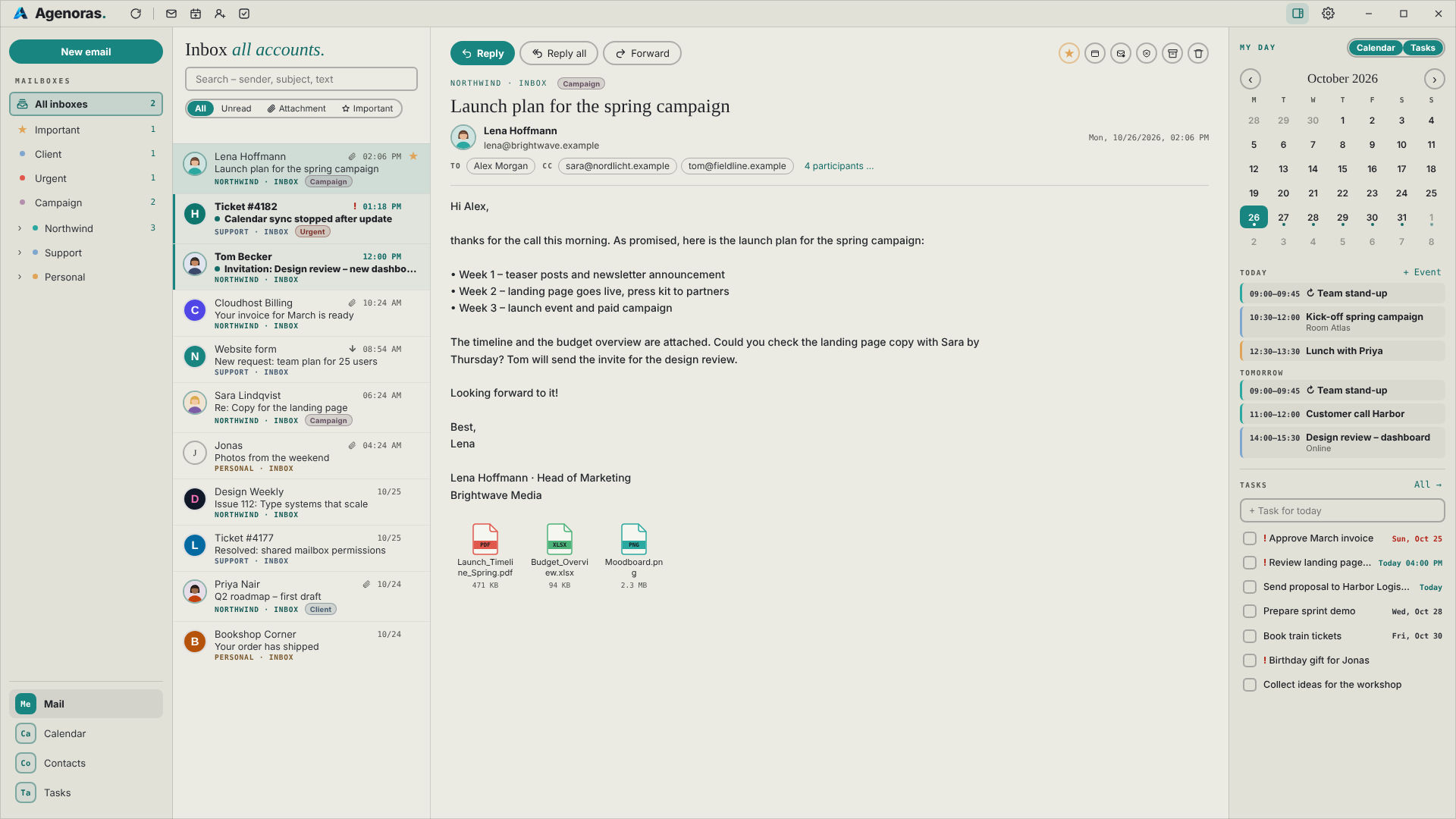Click the new task checkmark icon in title bar
Viewport: 1456px width, 819px height.
coord(244,14)
